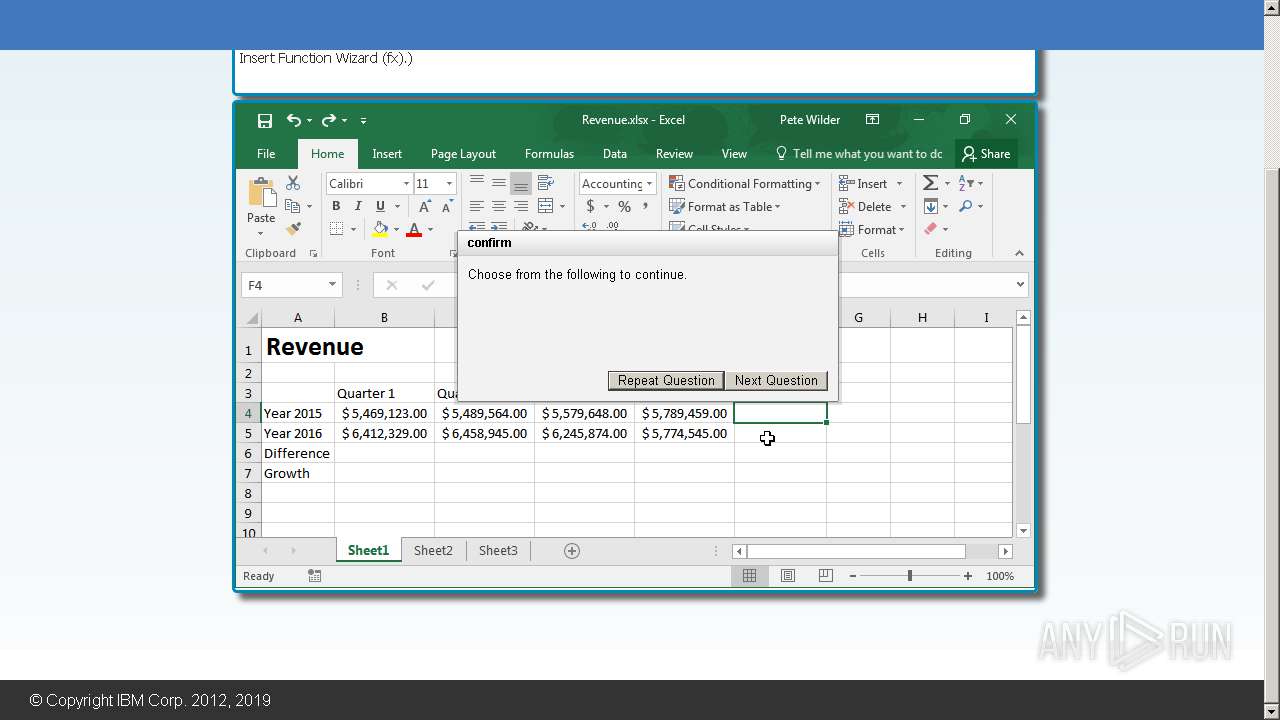Click the AutoSum sigma icon
Viewport: 1280px width, 720px height.
click(x=930, y=183)
